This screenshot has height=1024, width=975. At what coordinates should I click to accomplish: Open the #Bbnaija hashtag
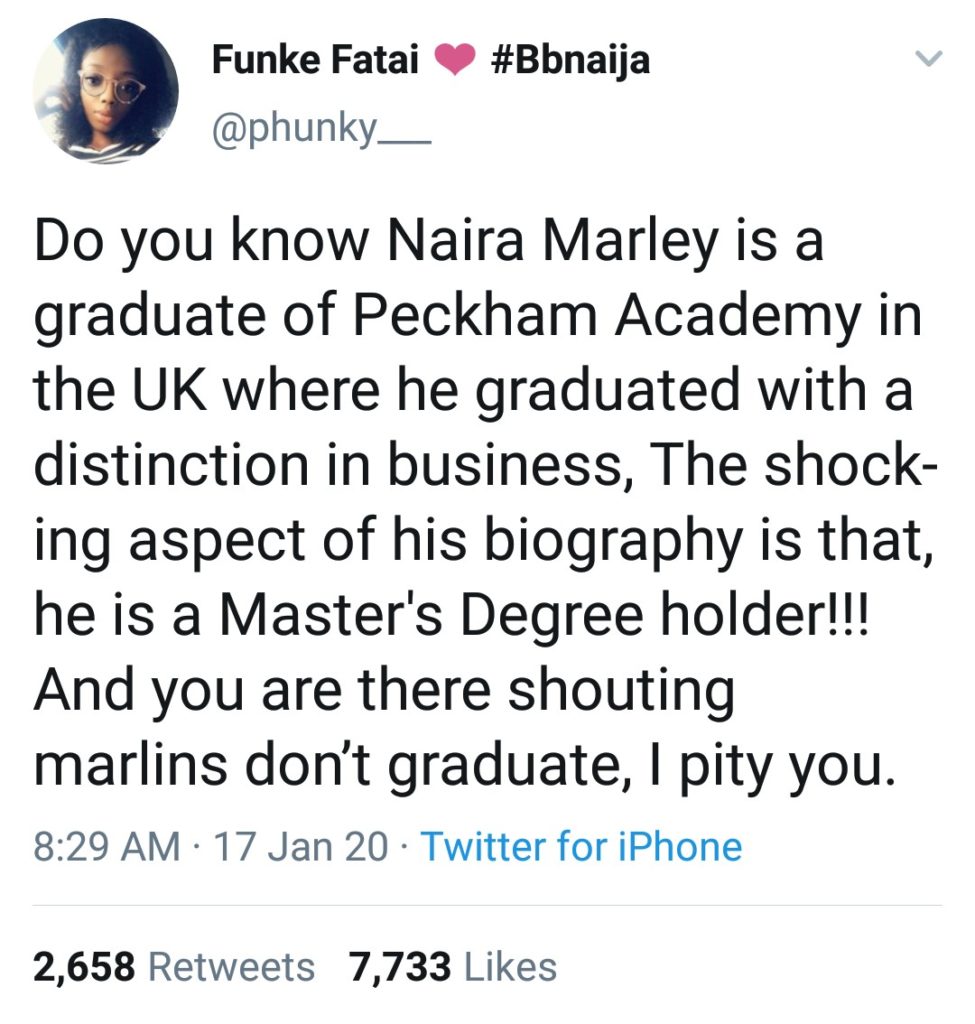571,61
